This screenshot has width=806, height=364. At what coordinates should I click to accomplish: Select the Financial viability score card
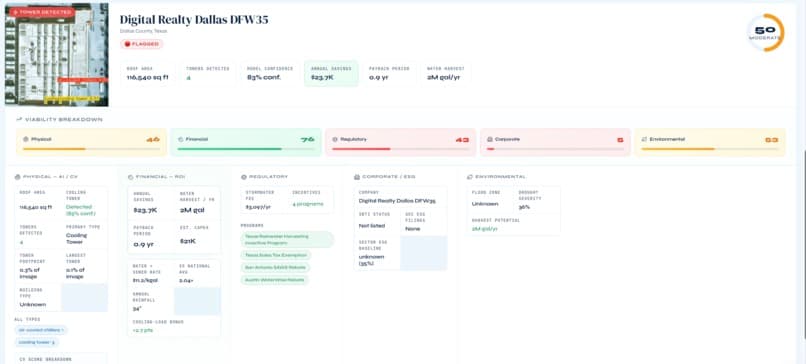pos(246,142)
